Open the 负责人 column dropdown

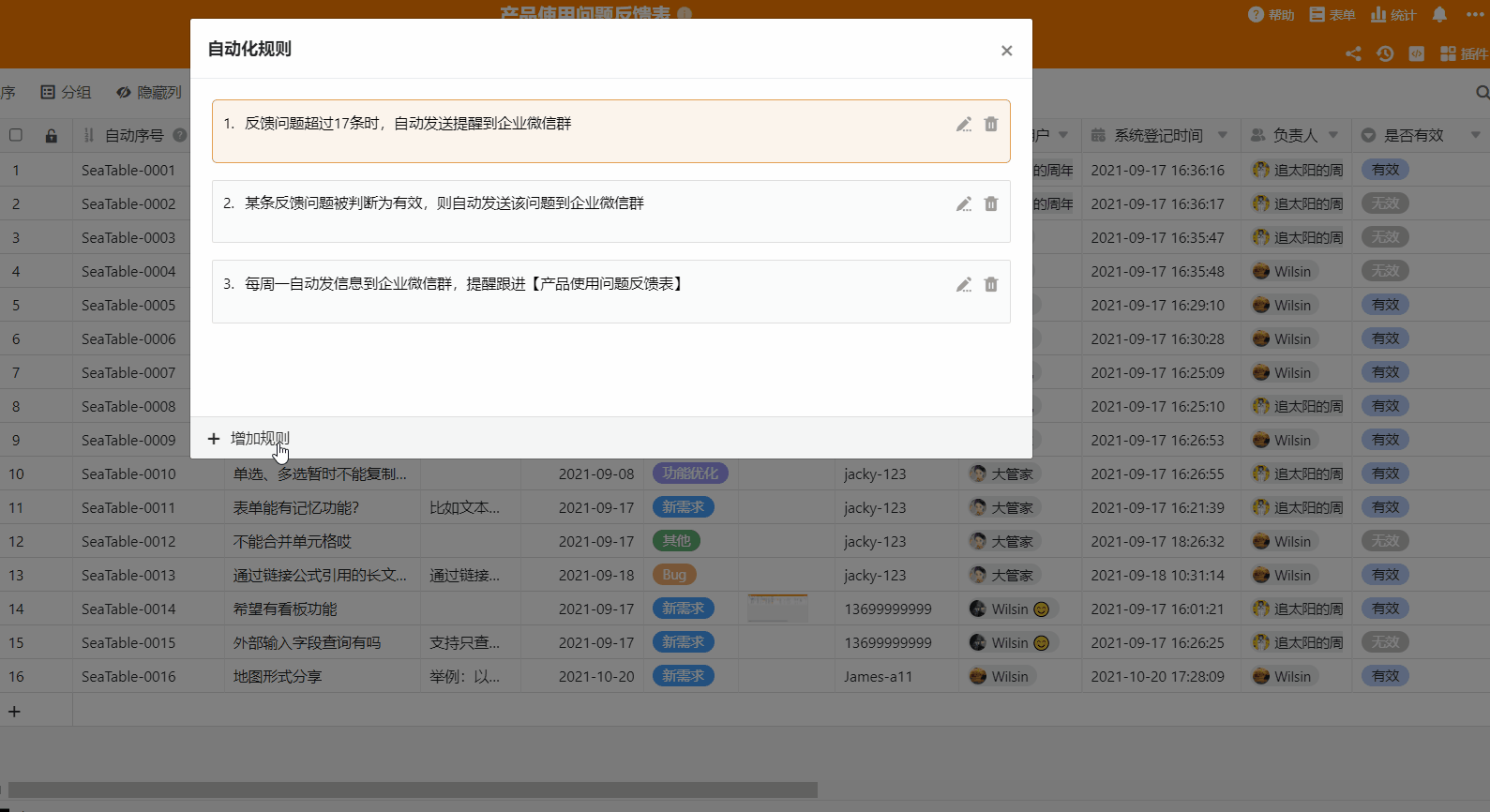pos(1333,135)
